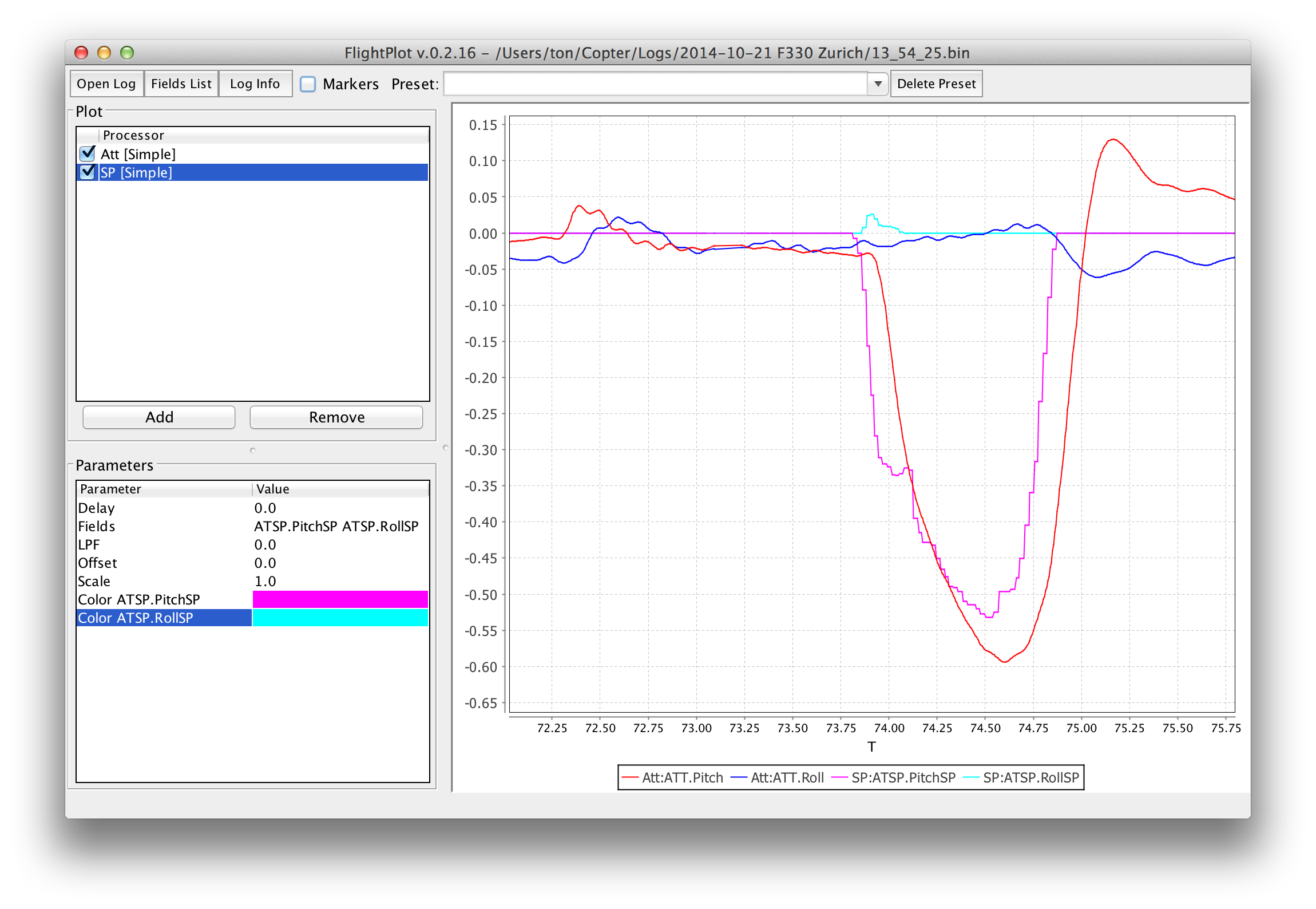The height and width of the screenshot is (909, 1316).
Task: Select the Fields parameter row
Action: [252, 527]
